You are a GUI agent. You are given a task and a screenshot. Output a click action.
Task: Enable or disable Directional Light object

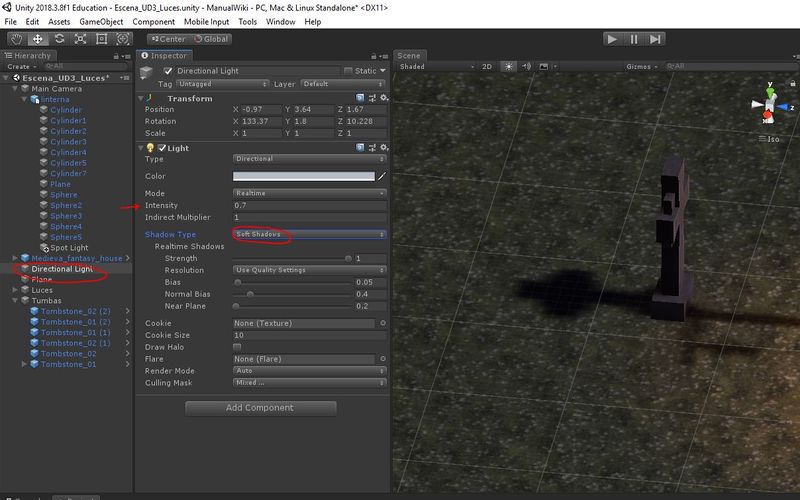pyautogui.click(x=168, y=71)
